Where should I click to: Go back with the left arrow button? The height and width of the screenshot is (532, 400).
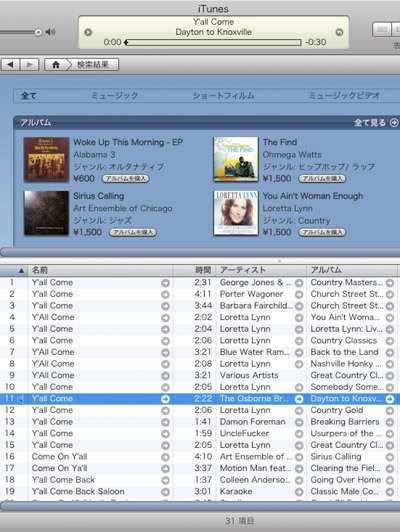[11, 64]
